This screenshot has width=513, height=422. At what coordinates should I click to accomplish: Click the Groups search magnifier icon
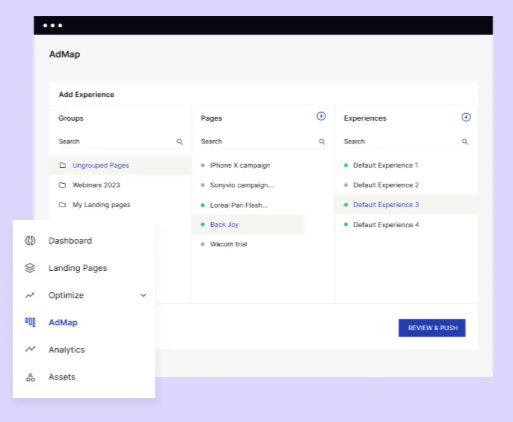pos(180,142)
